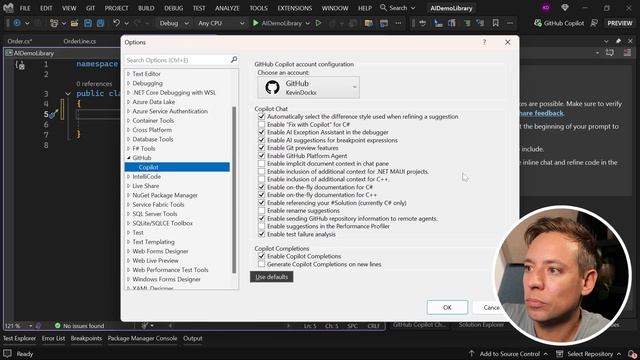The image size is (640, 360).
Task: Click the Use defaults button
Action: [x=271, y=277]
